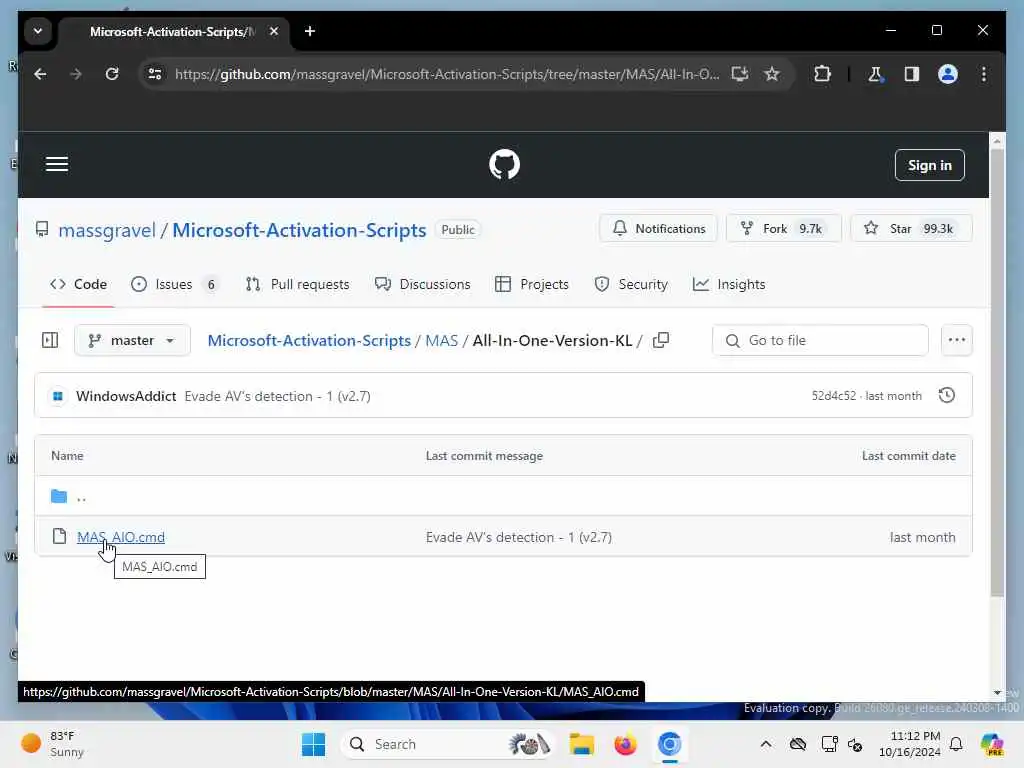The image size is (1024, 768).
Task: Open the Windows Start menu
Action: 313,744
